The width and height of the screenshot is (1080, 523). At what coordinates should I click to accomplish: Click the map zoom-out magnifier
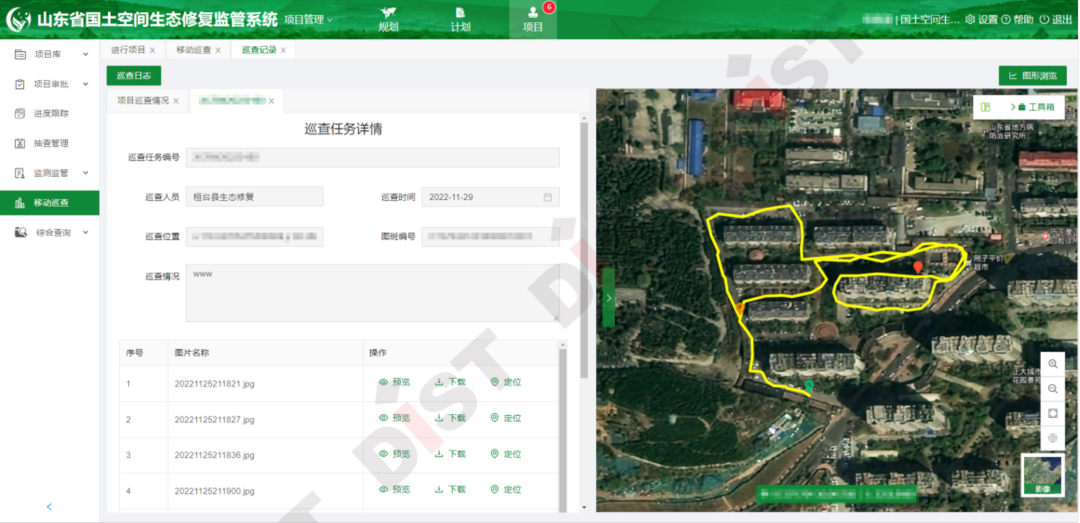(1052, 389)
